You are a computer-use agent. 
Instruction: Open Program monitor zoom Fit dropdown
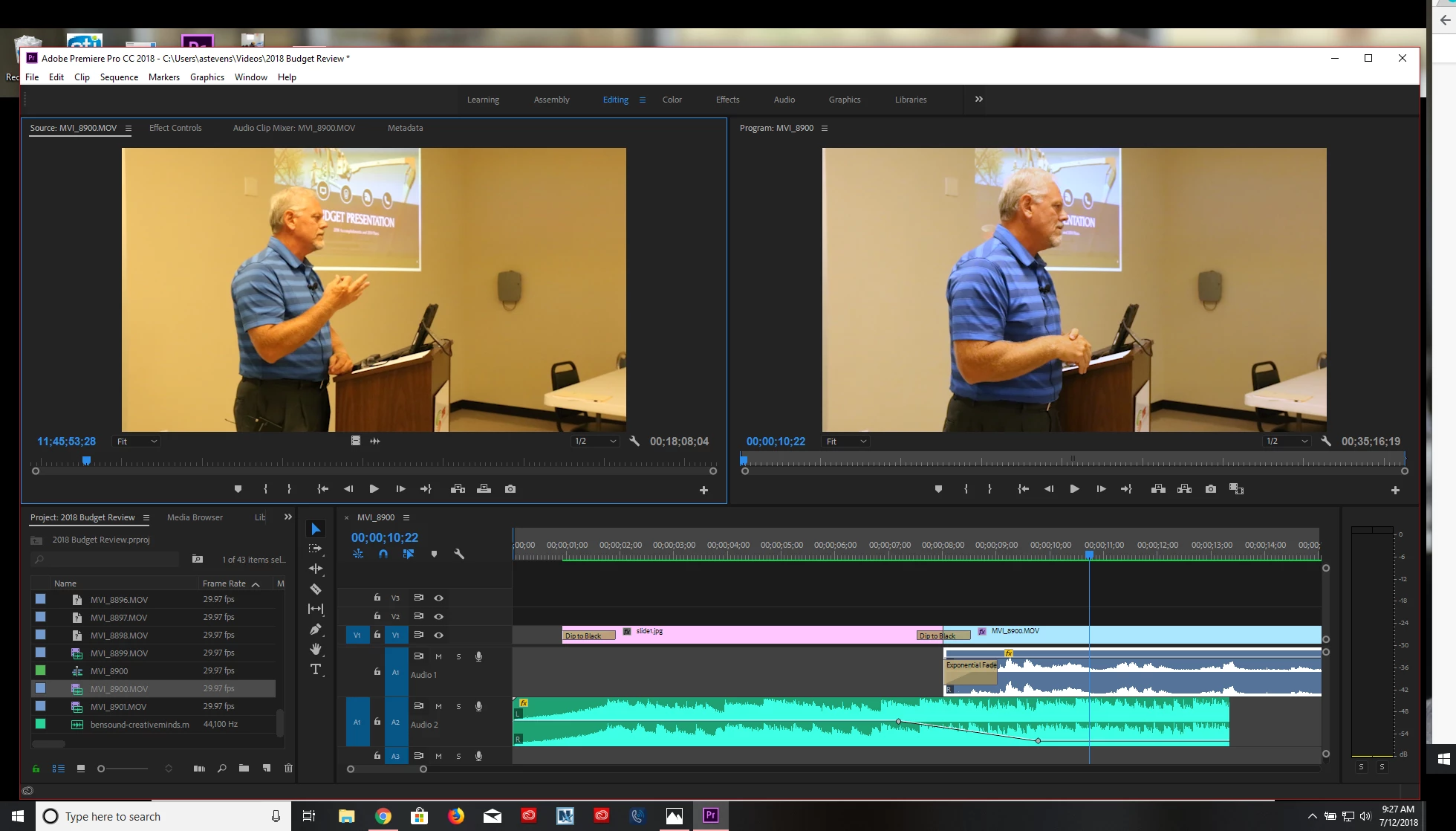(846, 442)
